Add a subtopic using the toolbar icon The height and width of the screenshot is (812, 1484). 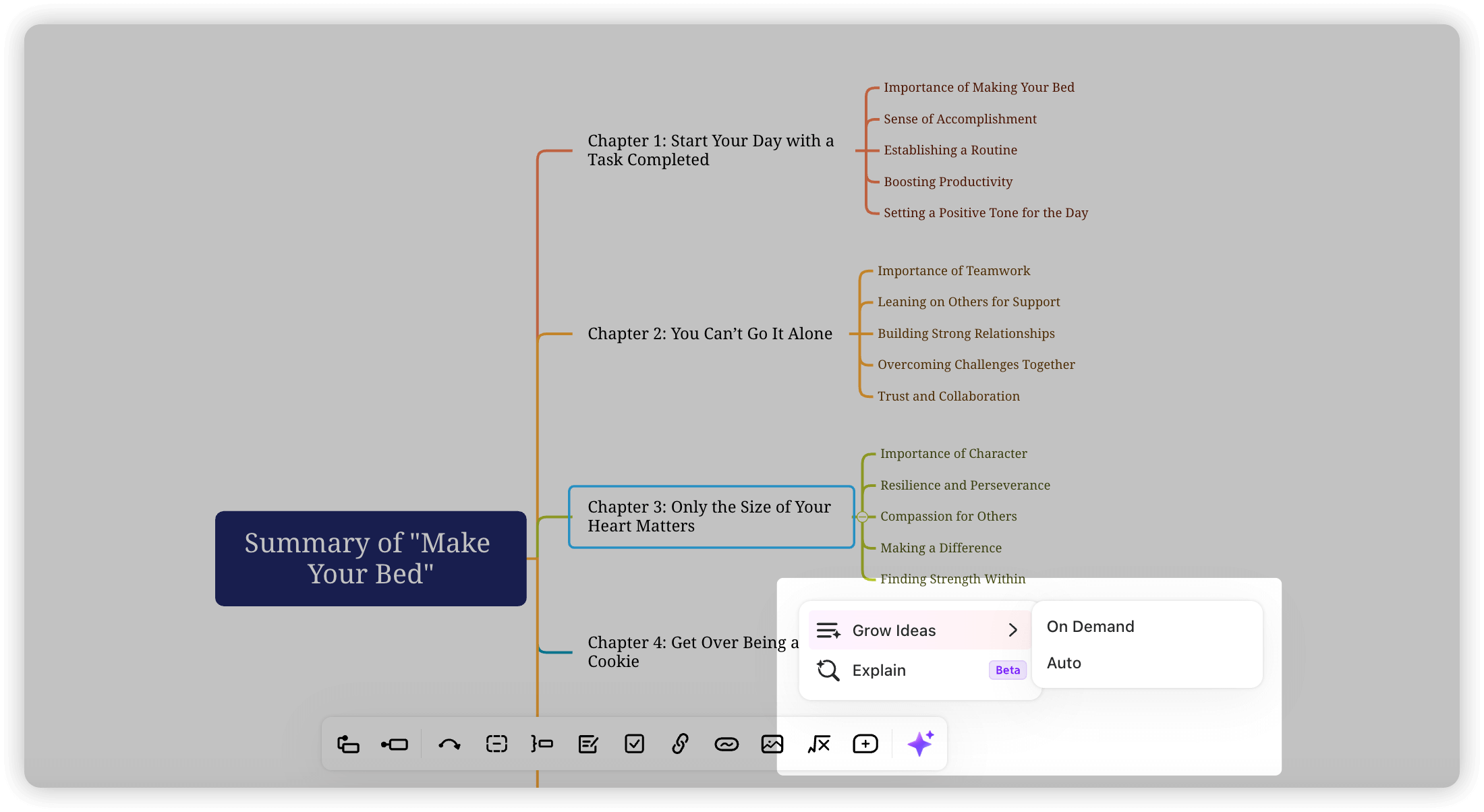coord(348,744)
